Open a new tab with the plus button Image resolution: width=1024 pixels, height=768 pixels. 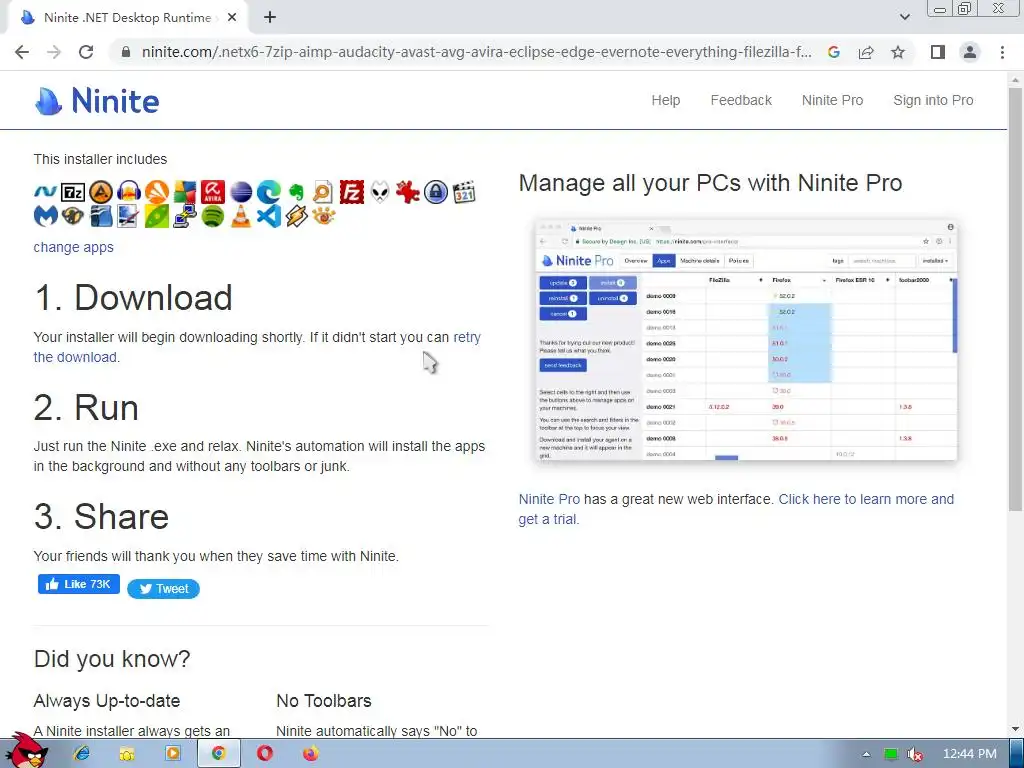(270, 18)
